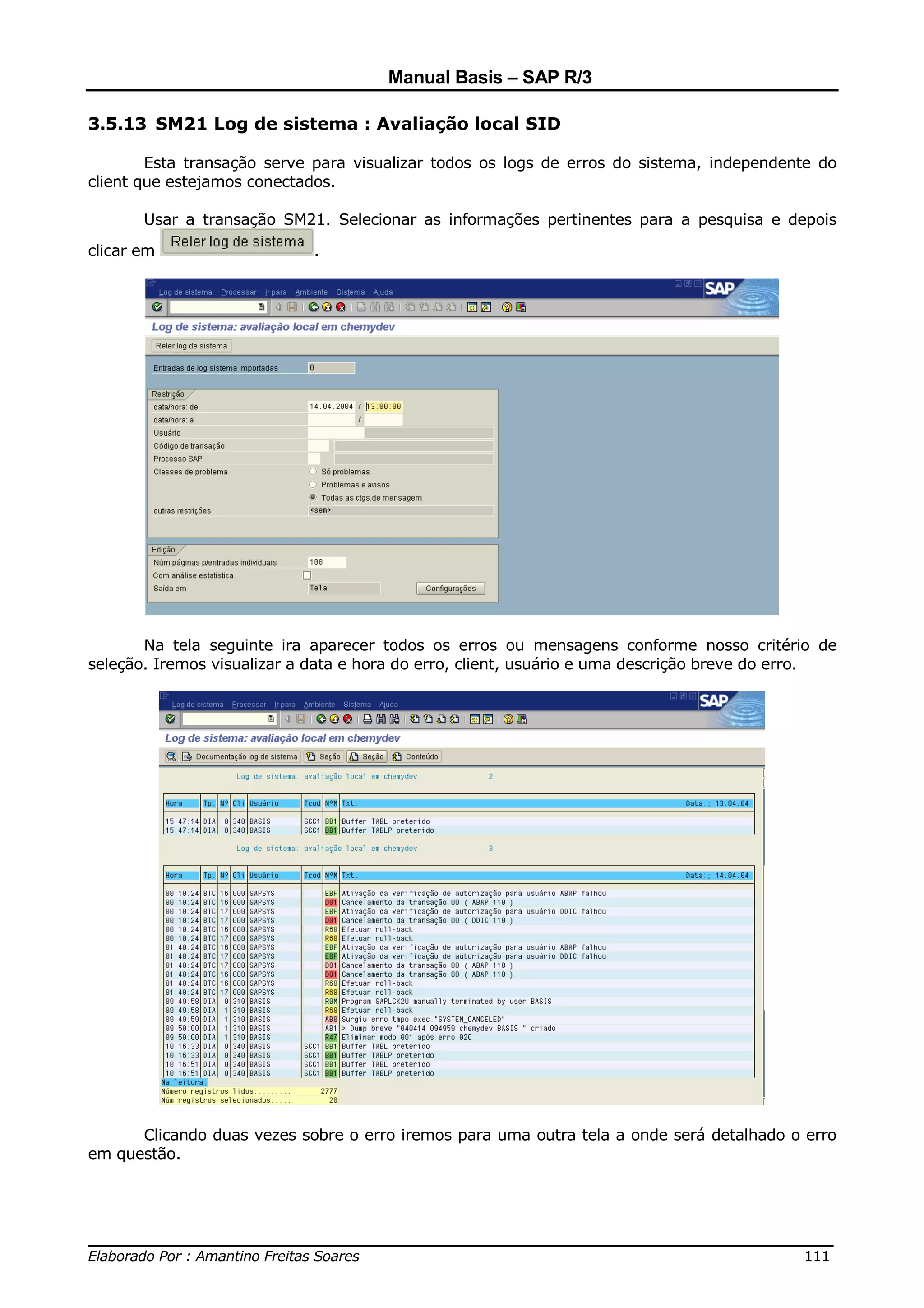Click the vertical scrollbar of the lower SAP log list

click(x=763, y=937)
